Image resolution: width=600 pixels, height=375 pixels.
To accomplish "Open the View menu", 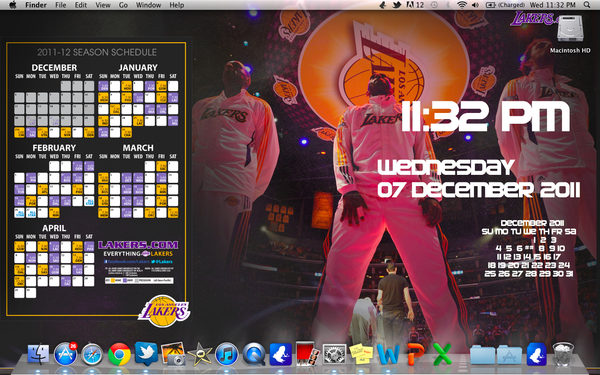I will (103, 5).
